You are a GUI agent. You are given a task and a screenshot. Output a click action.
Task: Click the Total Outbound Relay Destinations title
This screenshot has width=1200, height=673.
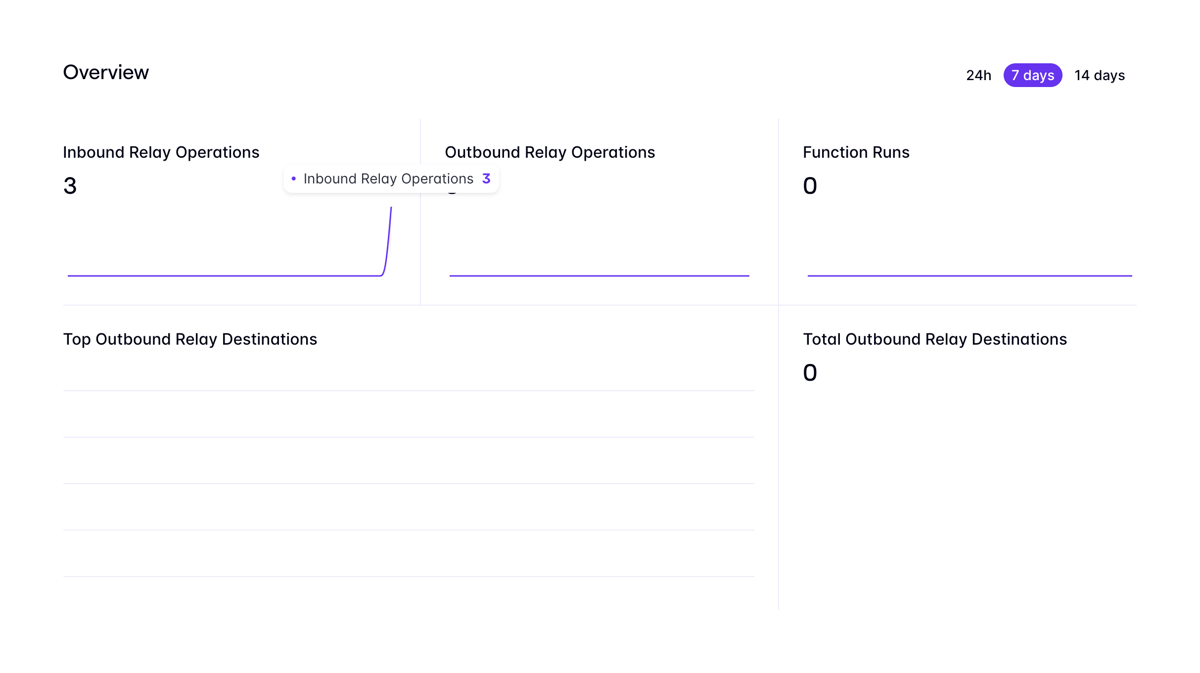pos(935,339)
